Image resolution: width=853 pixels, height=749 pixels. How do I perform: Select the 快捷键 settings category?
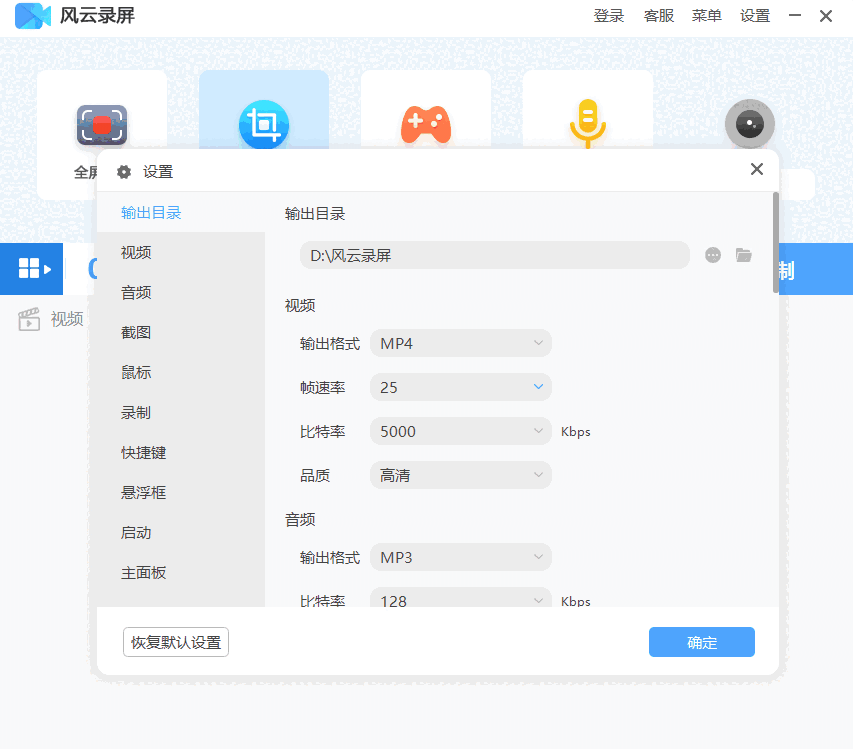(181, 453)
